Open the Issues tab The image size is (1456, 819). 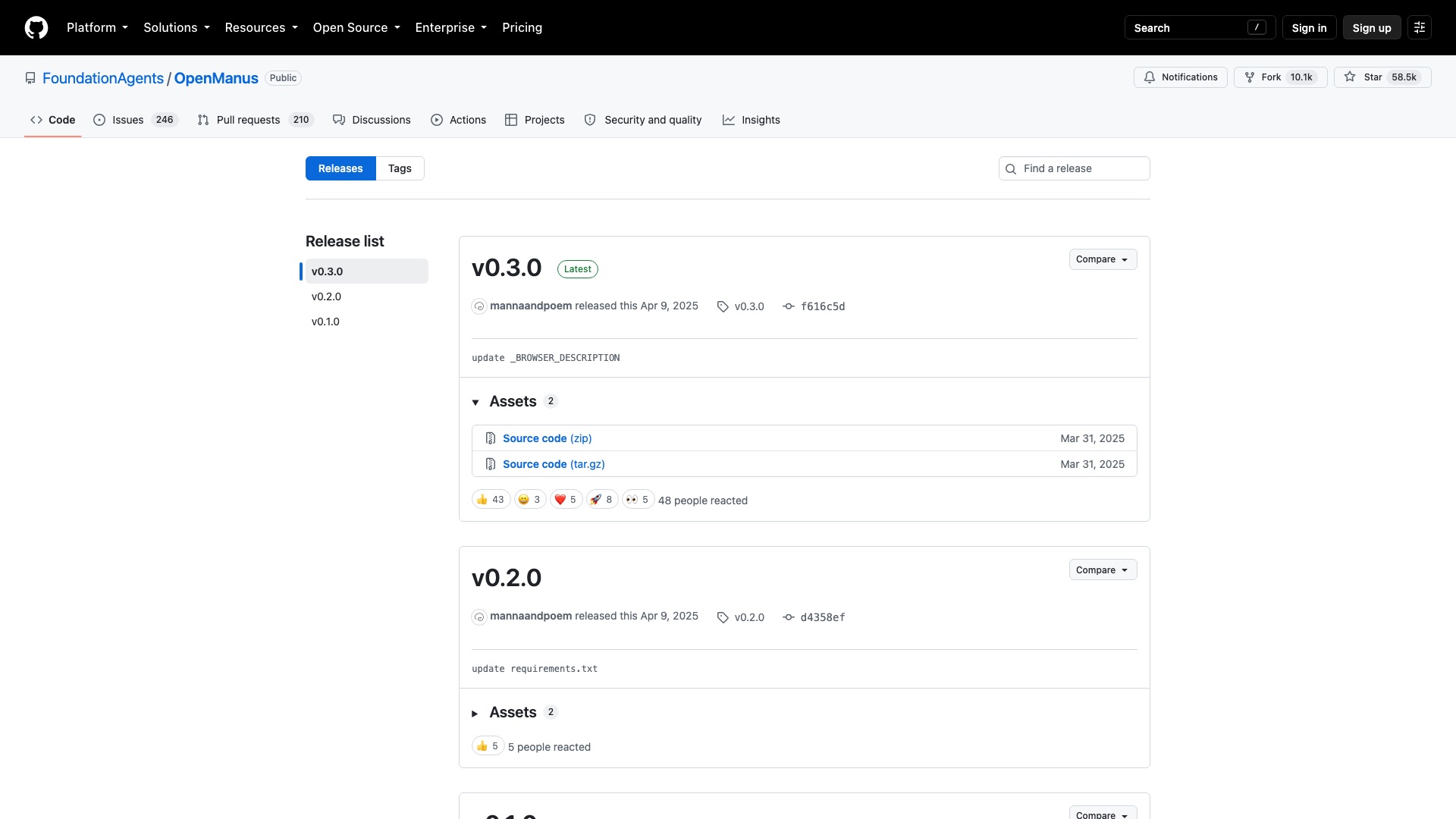coord(135,120)
